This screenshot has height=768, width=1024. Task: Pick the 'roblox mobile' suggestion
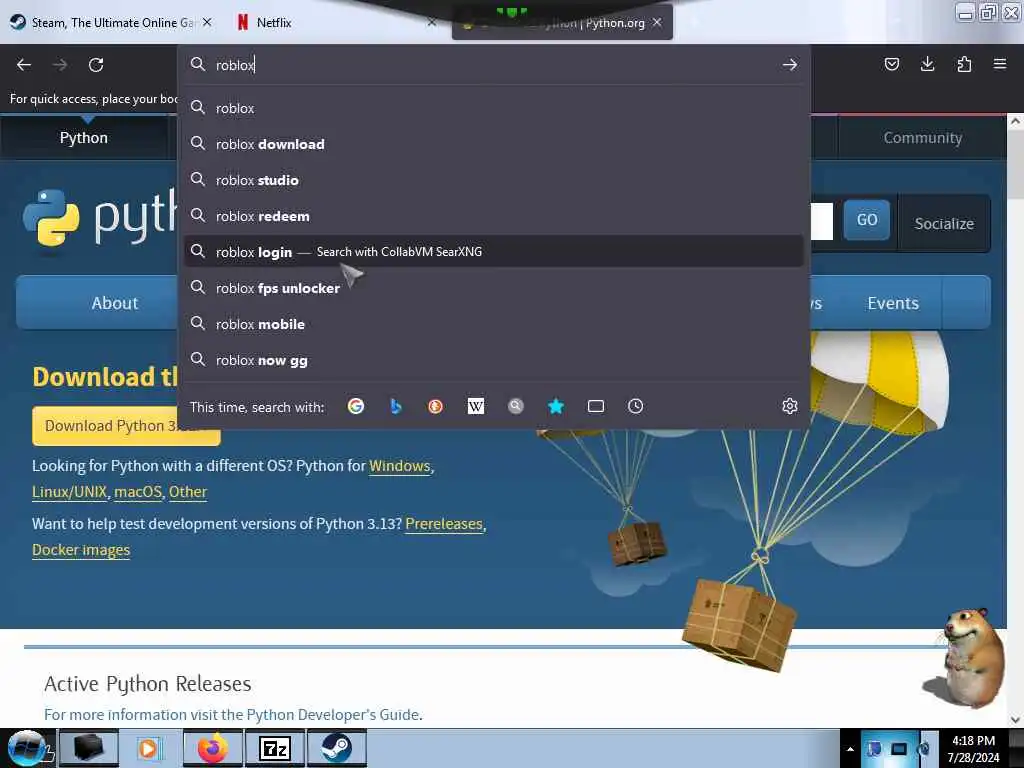point(494,323)
